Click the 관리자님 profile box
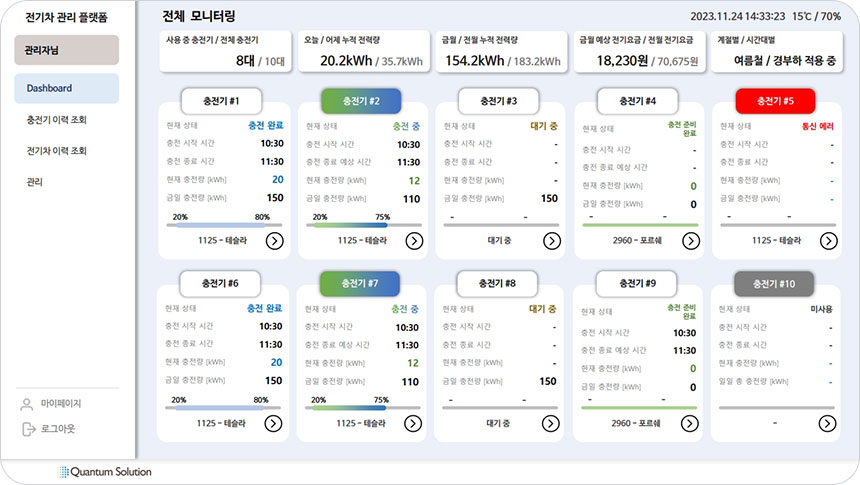This screenshot has width=860, height=485. [x=66, y=50]
